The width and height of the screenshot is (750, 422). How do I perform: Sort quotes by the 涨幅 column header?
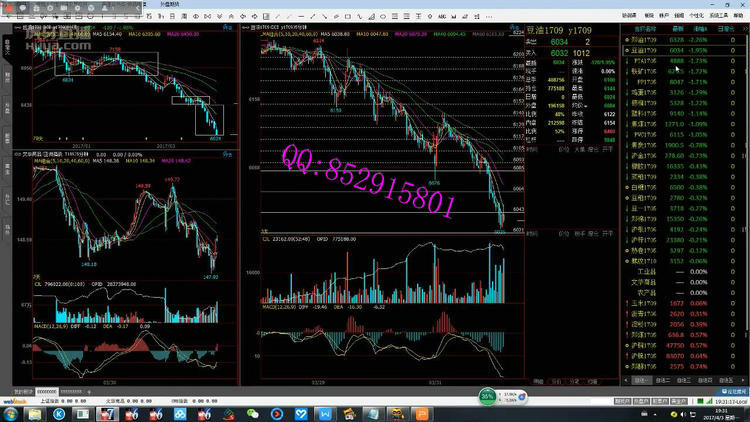[700, 29]
